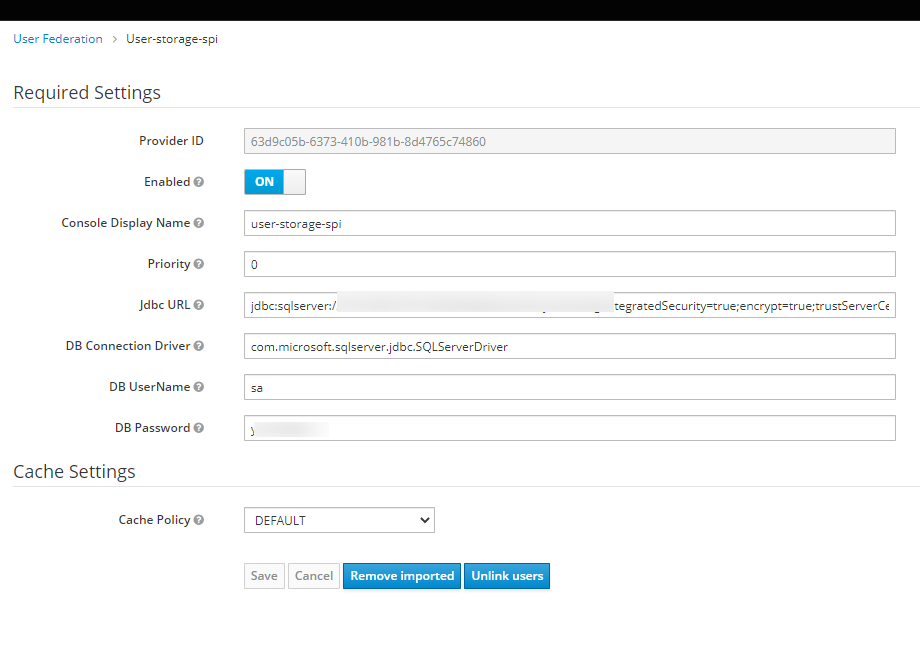Focus the Priority input box
Image resolution: width=920 pixels, height=654 pixels.
(x=570, y=264)
